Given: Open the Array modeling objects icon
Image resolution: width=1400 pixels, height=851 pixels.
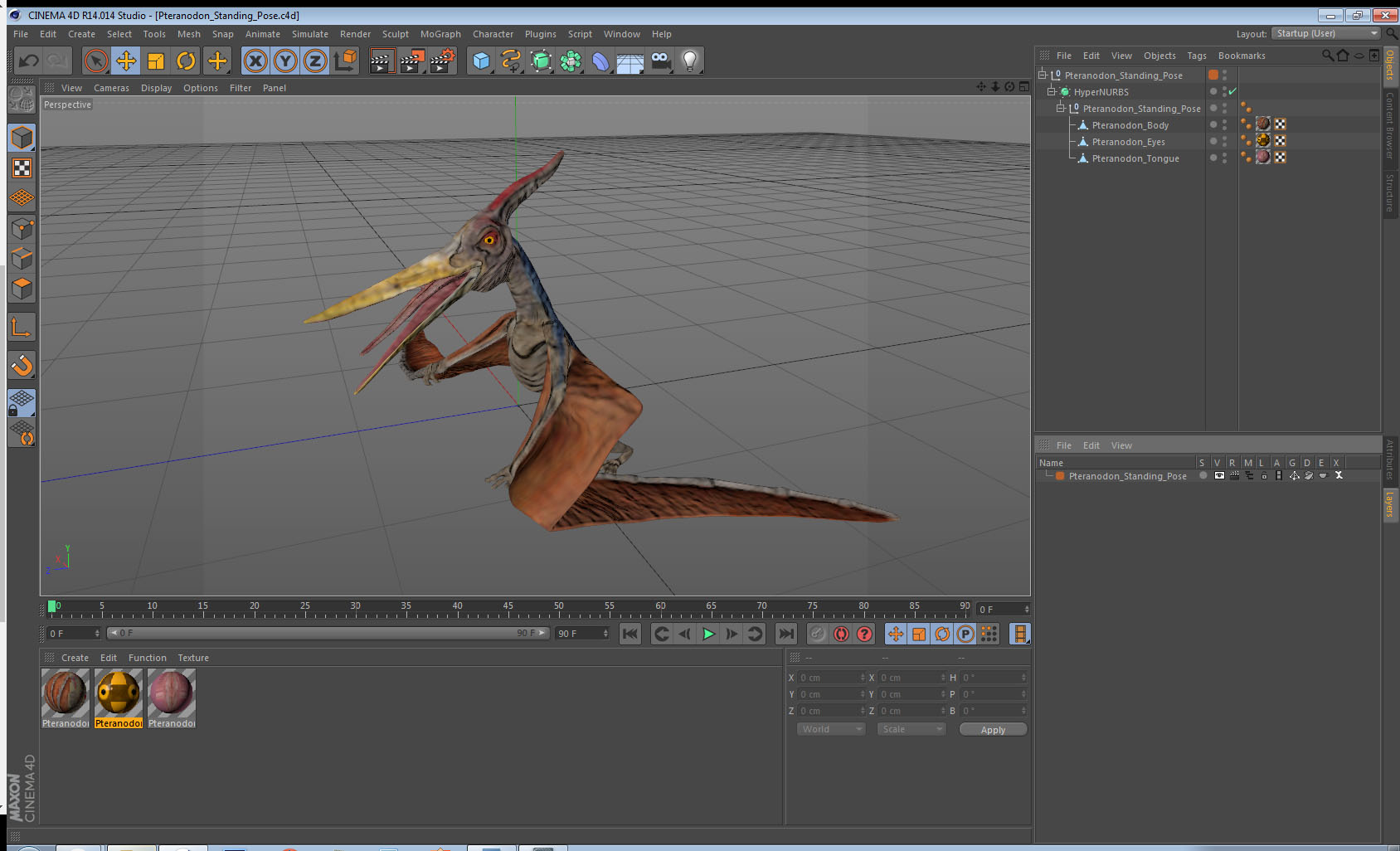Looking at the screenshot, I should click(571, 61).
